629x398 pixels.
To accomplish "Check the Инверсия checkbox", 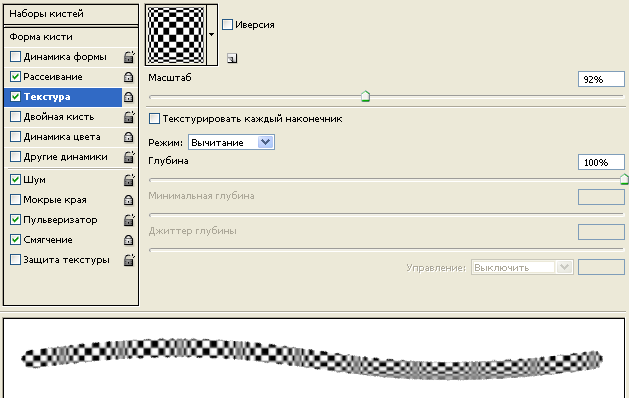I will [x=227, y=24].
